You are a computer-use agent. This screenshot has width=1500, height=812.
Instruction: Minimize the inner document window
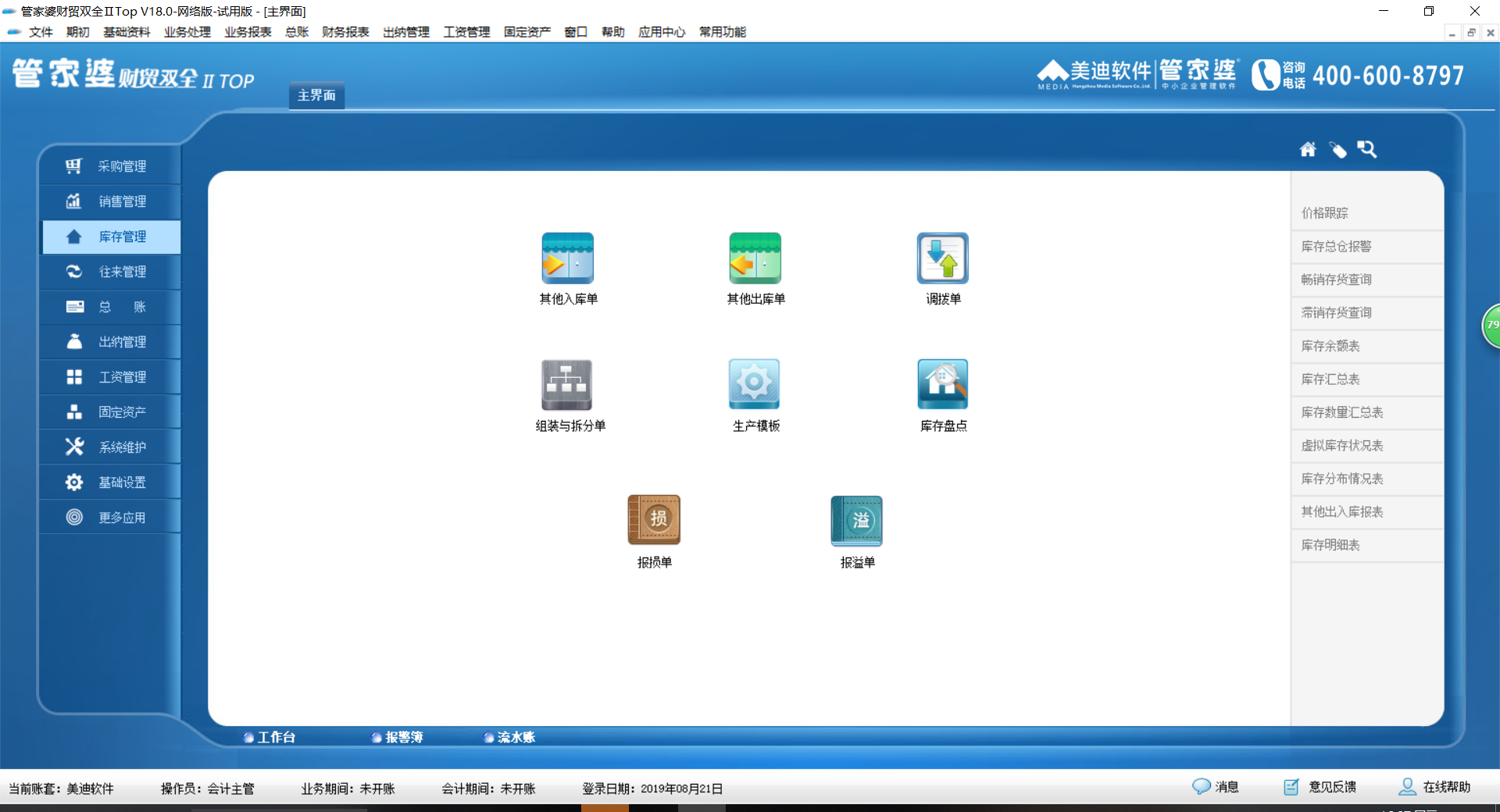[x=1452, y=33]
